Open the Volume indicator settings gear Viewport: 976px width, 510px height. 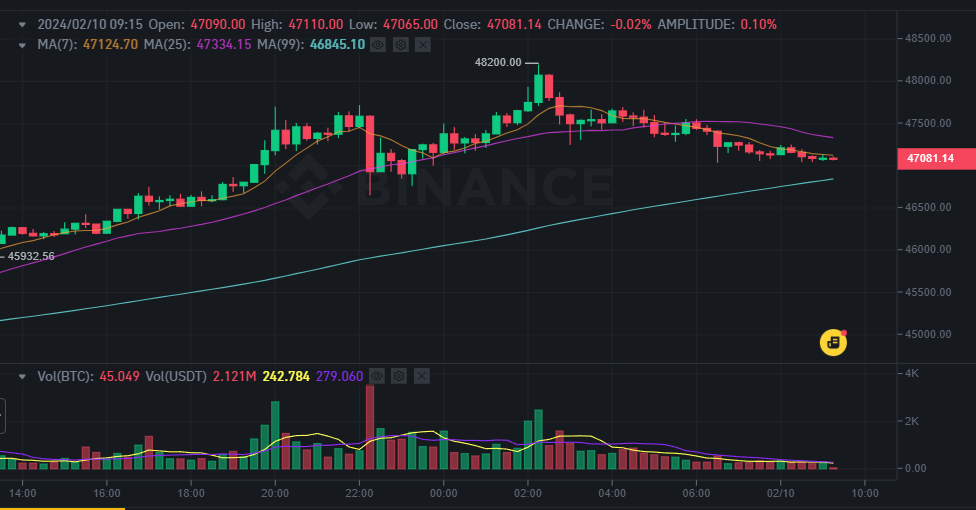[x=400, y=376]
